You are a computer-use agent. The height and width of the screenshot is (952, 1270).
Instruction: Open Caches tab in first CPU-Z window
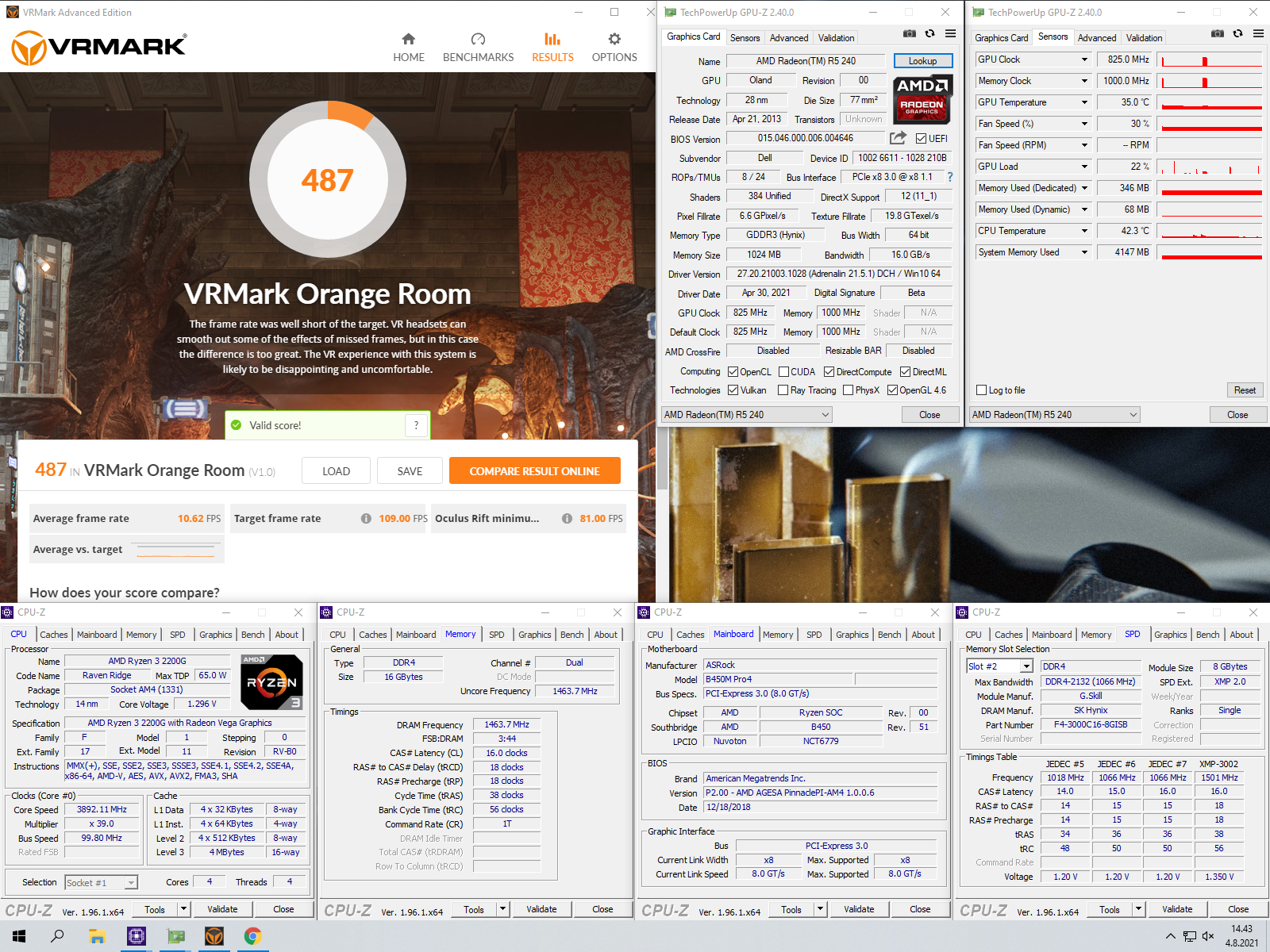pos(54,635)
